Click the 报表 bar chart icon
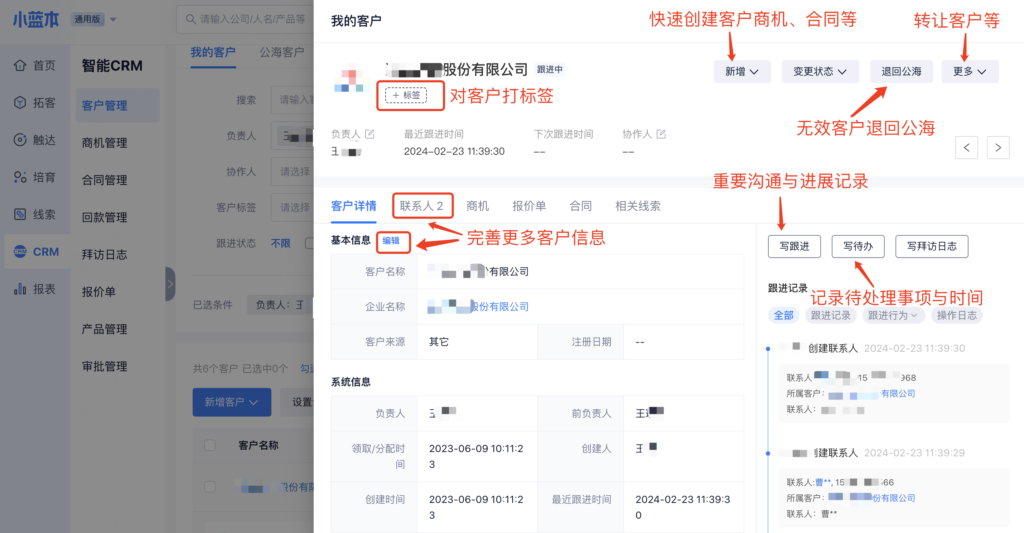Screen dimensions: 1024x533 coord(20,289)
